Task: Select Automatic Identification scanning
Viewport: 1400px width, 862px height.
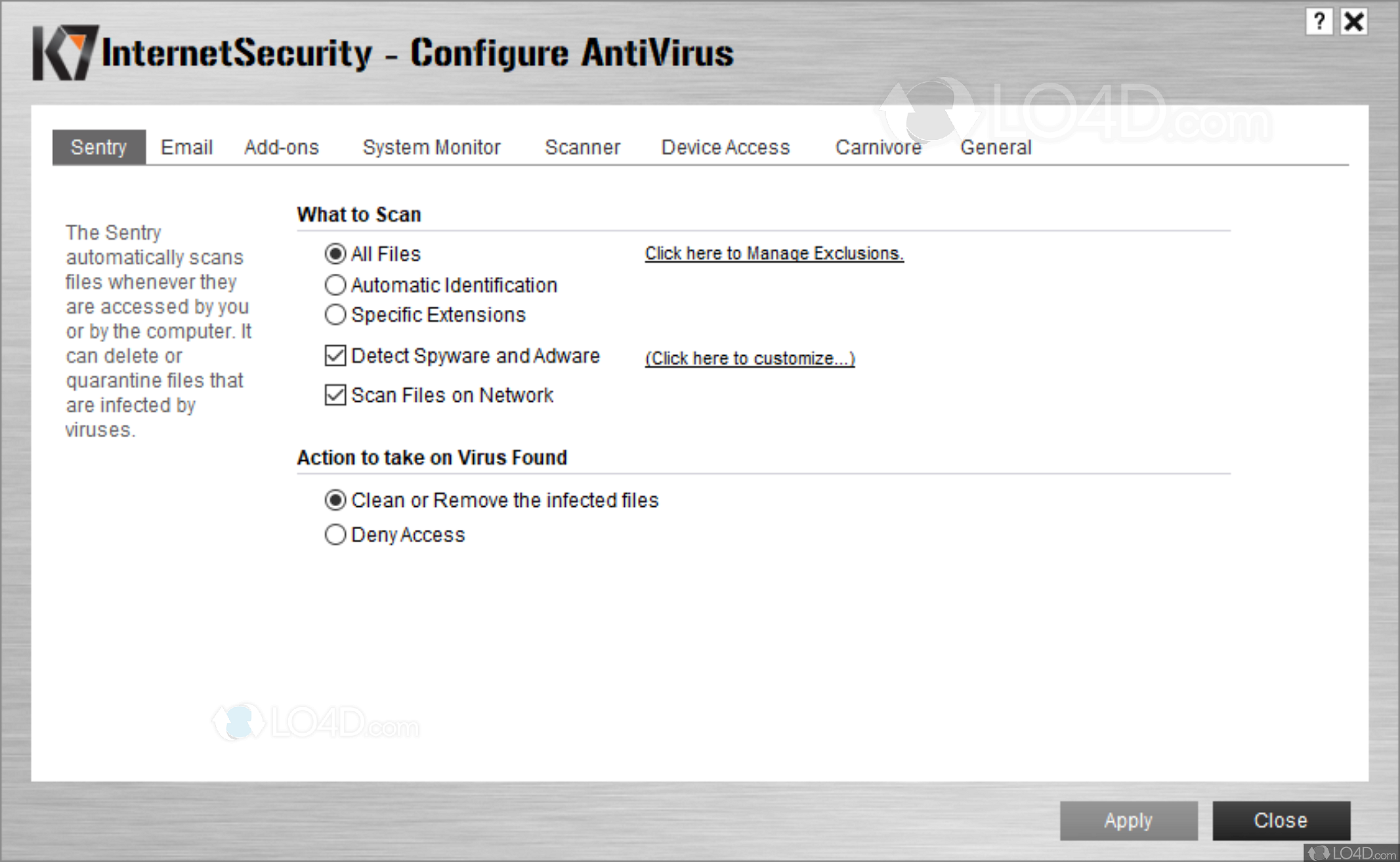Action: click(335, 285)
